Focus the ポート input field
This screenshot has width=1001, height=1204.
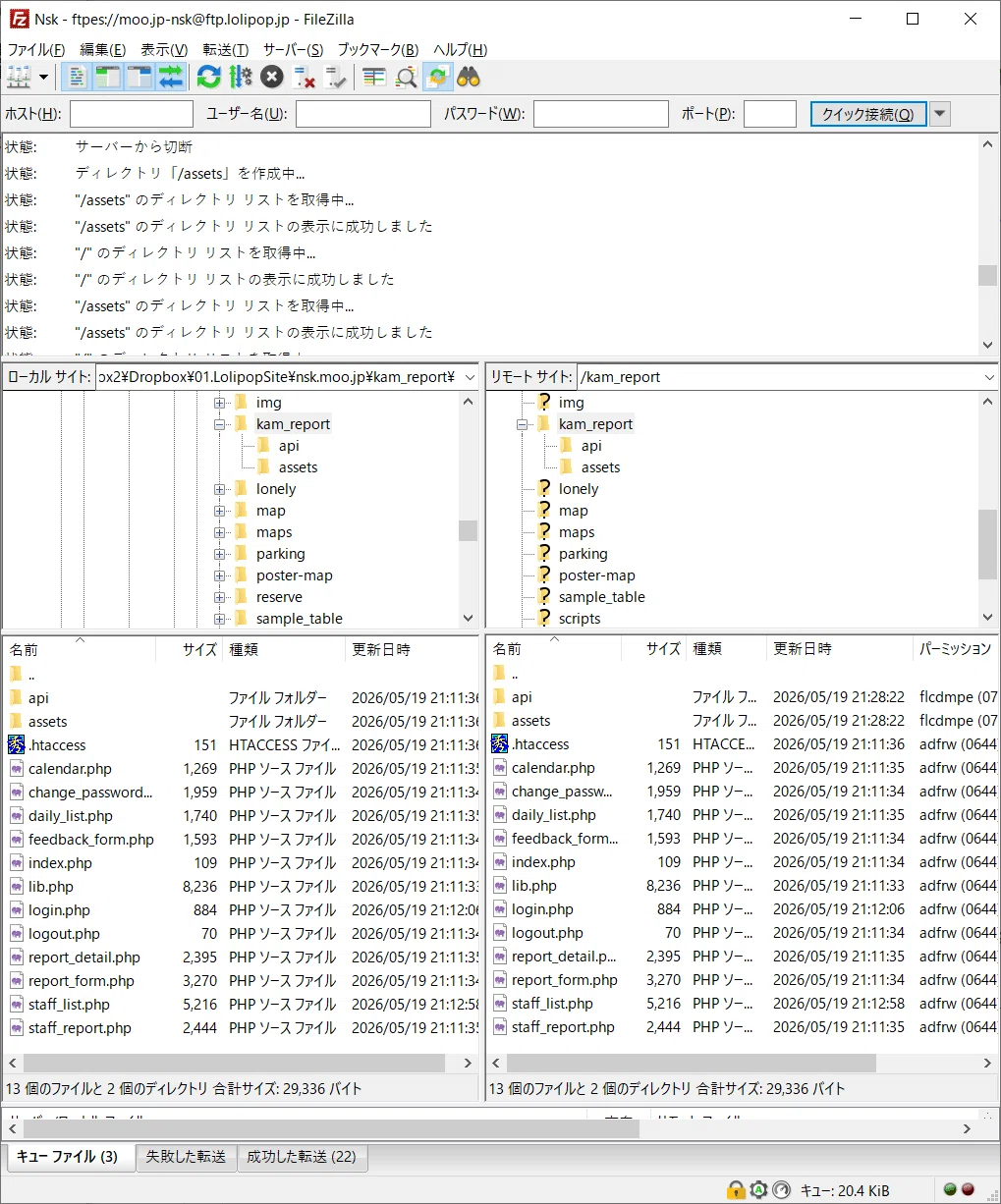(x=770, y=114)
